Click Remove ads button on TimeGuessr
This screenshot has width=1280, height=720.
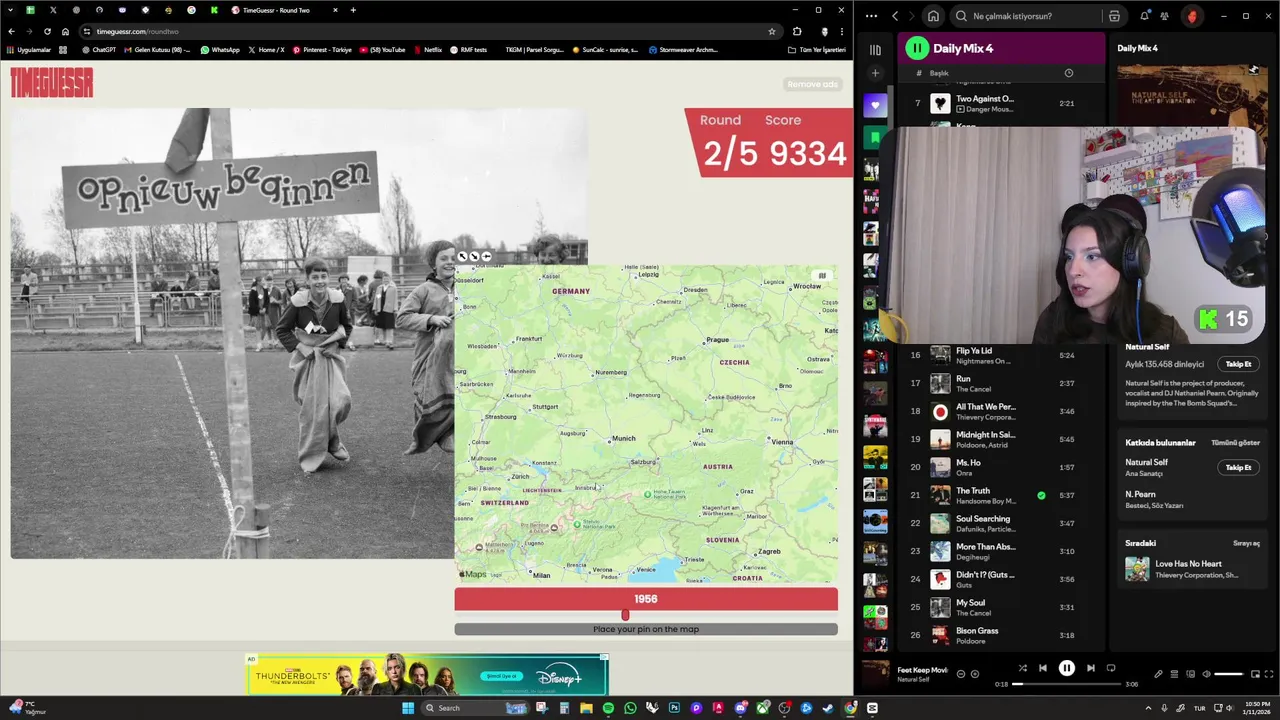click(x=812, y=84)
